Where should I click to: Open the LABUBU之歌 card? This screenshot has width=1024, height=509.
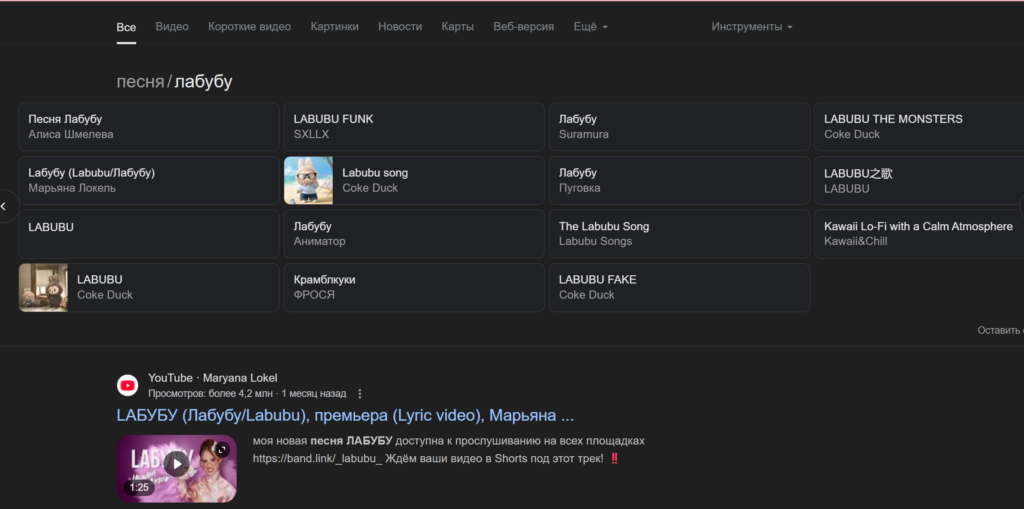coord(919,180)
